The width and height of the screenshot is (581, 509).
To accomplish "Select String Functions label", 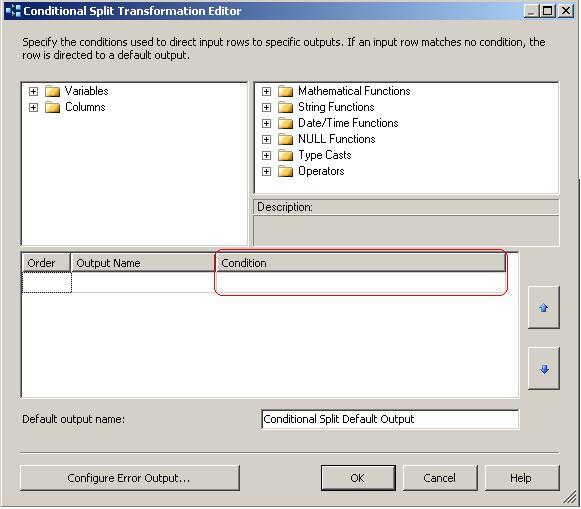I will pos(336,107).
